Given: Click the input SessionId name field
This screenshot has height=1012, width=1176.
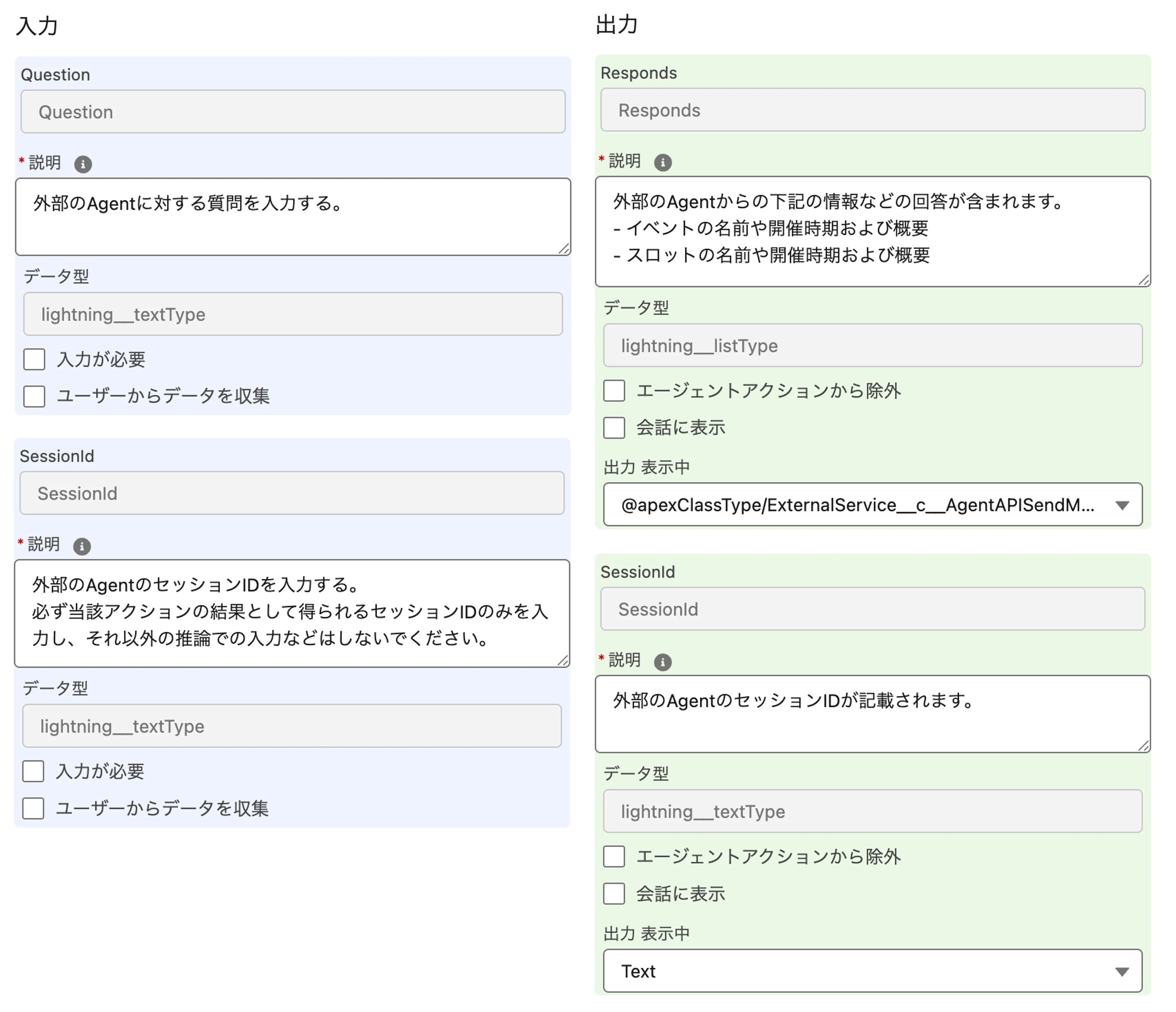Looking at the screenshot, I should (292, 493).
